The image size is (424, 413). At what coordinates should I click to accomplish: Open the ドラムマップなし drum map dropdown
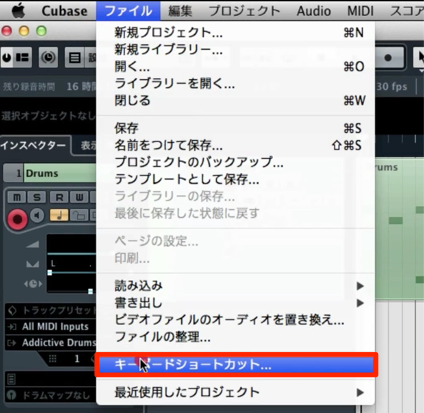51,395
